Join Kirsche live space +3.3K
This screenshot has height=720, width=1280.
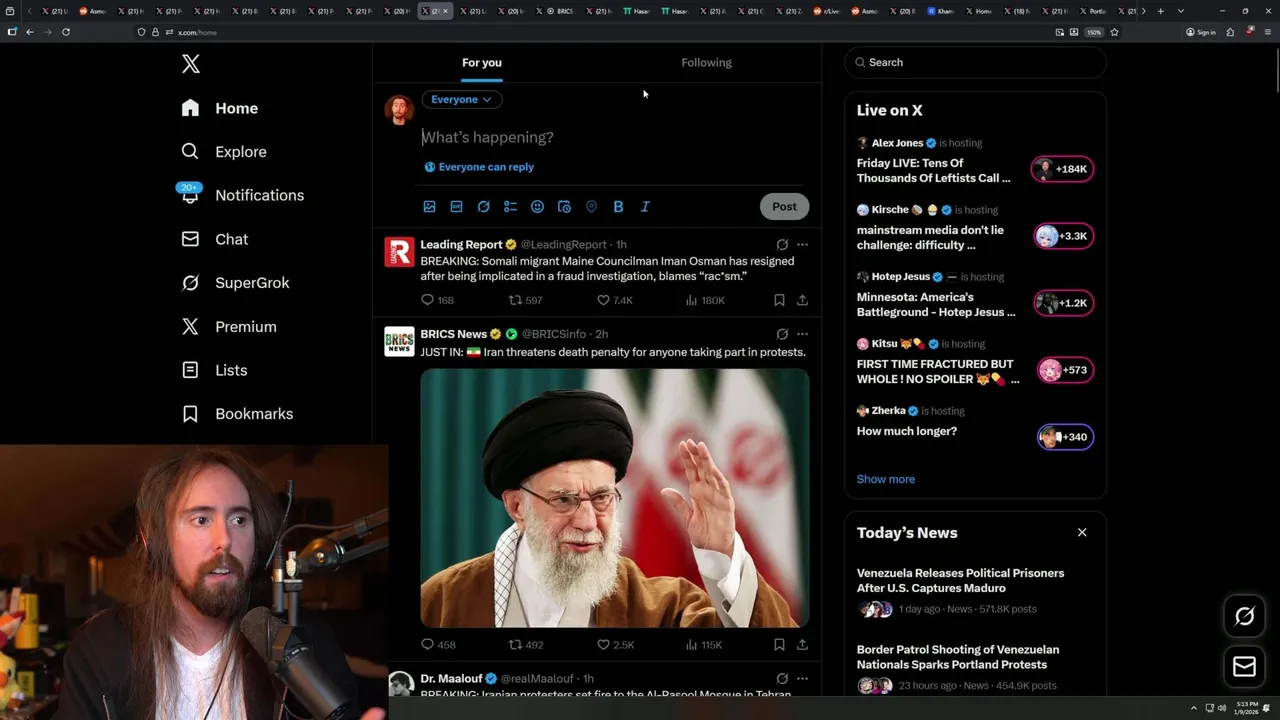click(x=1062, y=236)
